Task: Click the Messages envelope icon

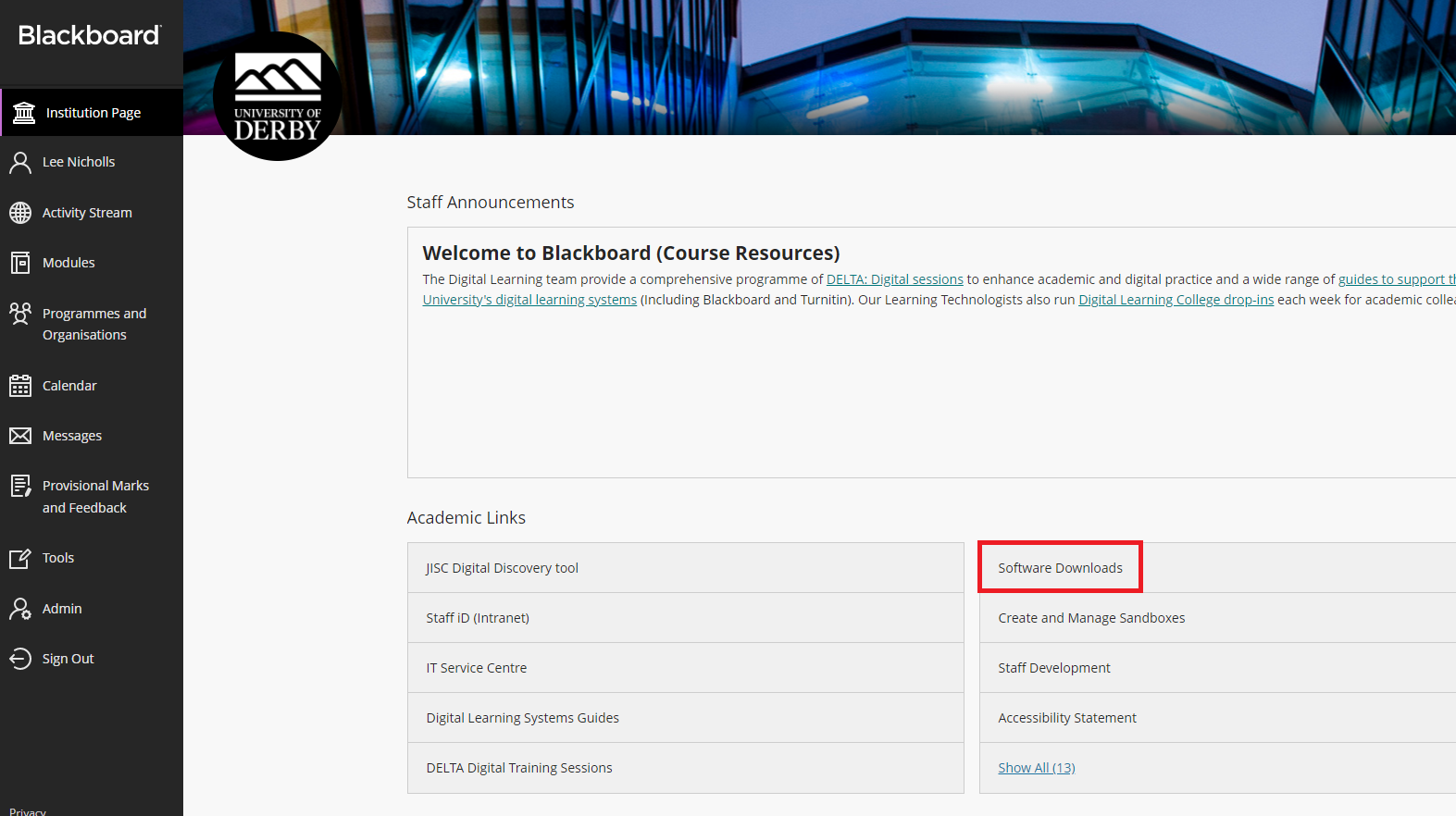Action: 20,436
